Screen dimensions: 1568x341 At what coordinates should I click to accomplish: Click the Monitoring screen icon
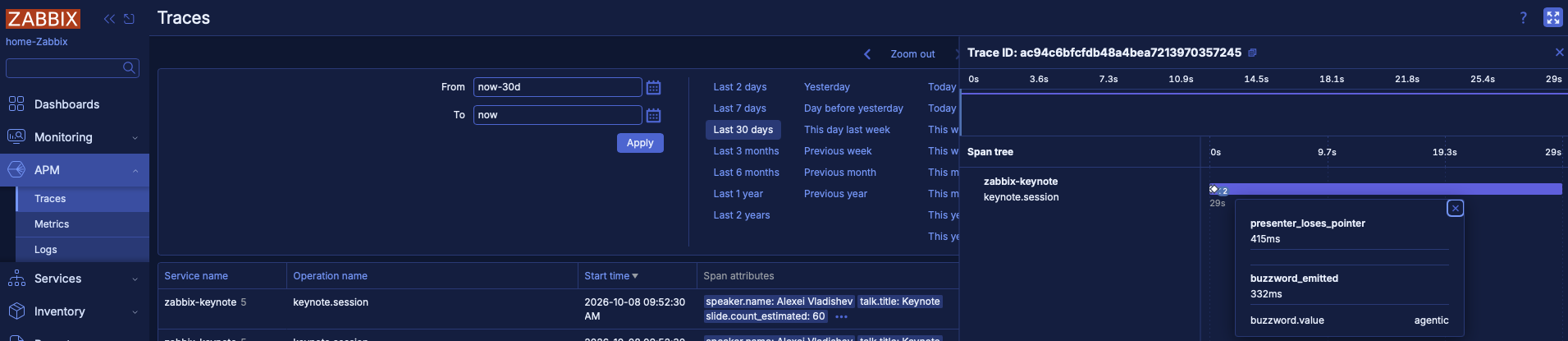pos(16,136)
